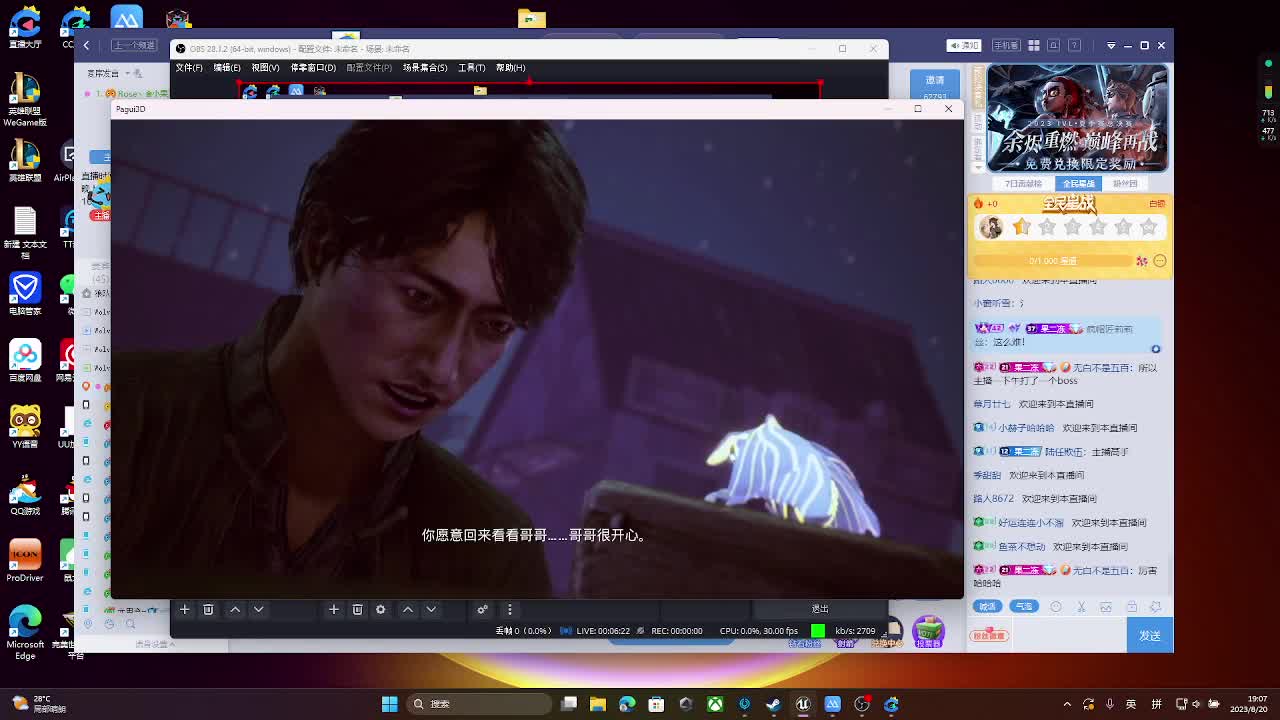The image size is (1280, 720).
Task: Click the speaker sound button in title bar
Action: click(964, 45)
